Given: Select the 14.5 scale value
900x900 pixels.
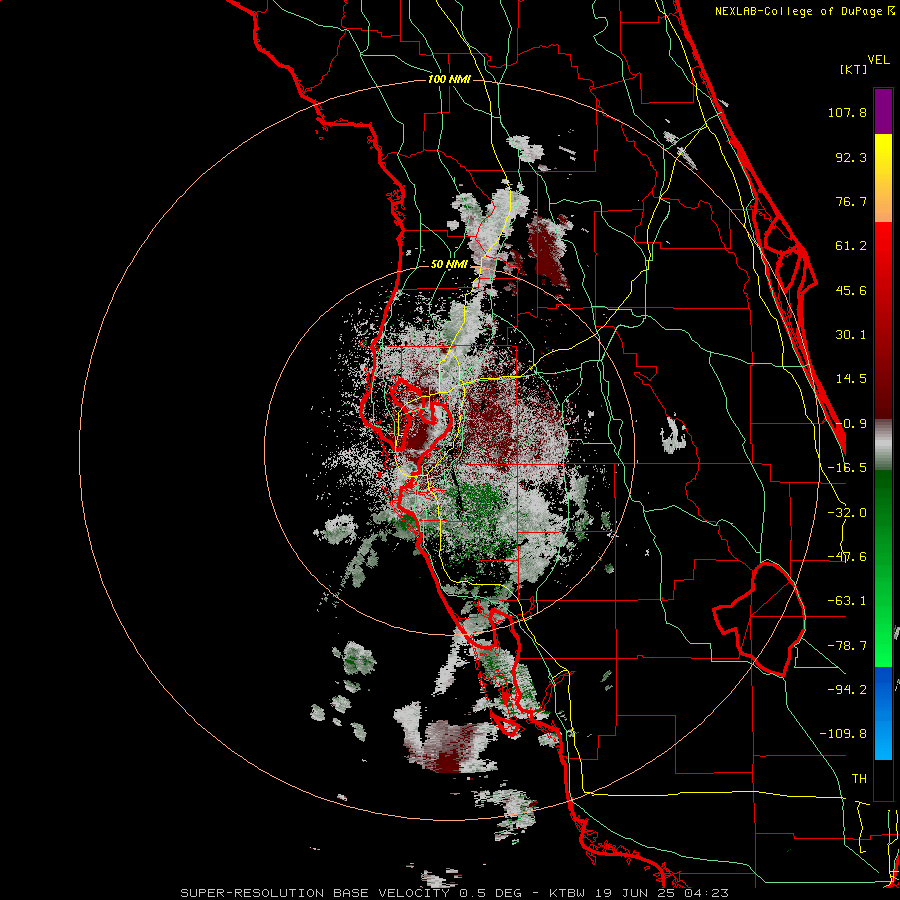Looking at the screenshot, I should click(851, 379).
